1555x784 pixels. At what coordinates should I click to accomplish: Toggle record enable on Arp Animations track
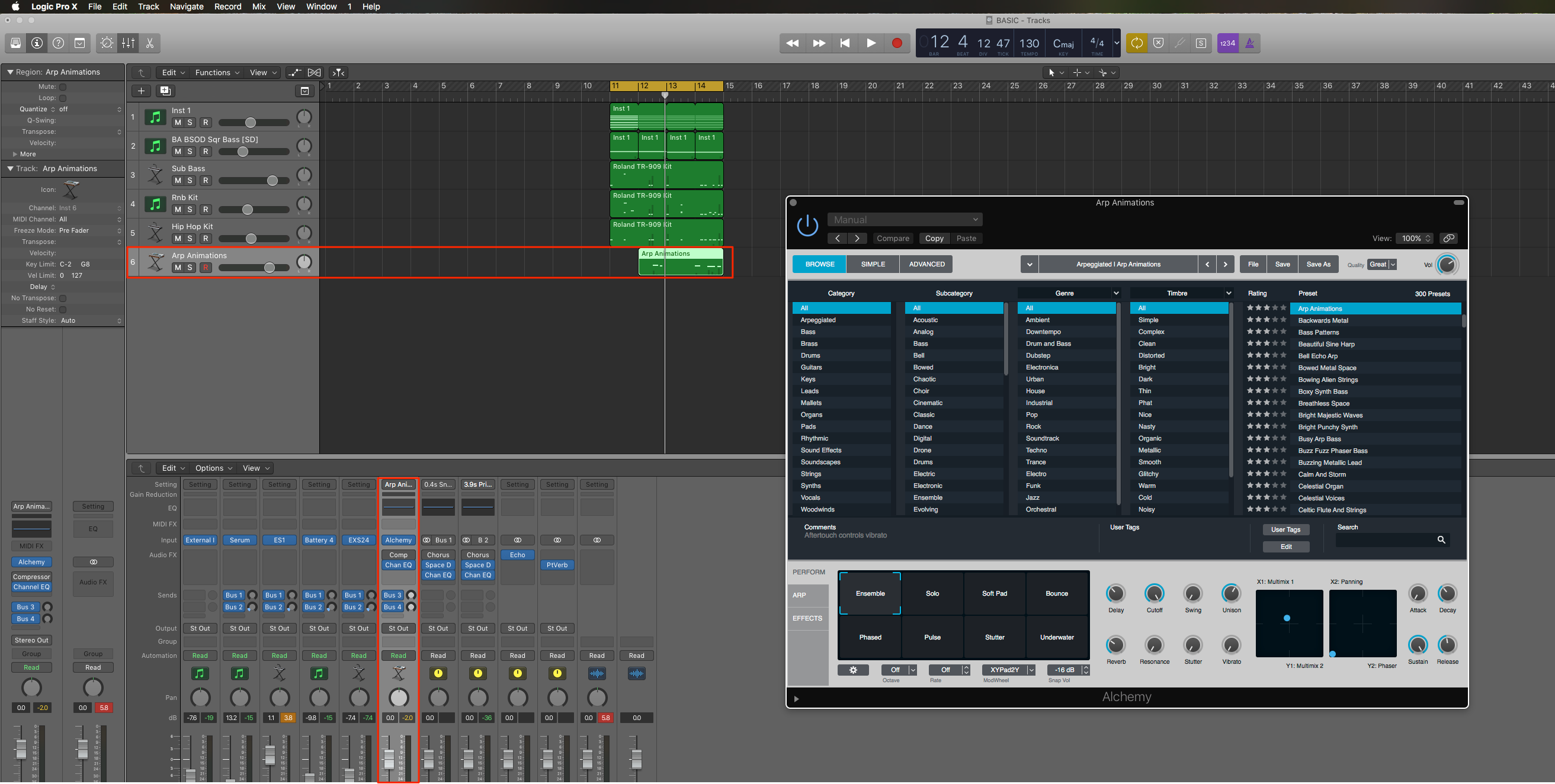[206, 268]
